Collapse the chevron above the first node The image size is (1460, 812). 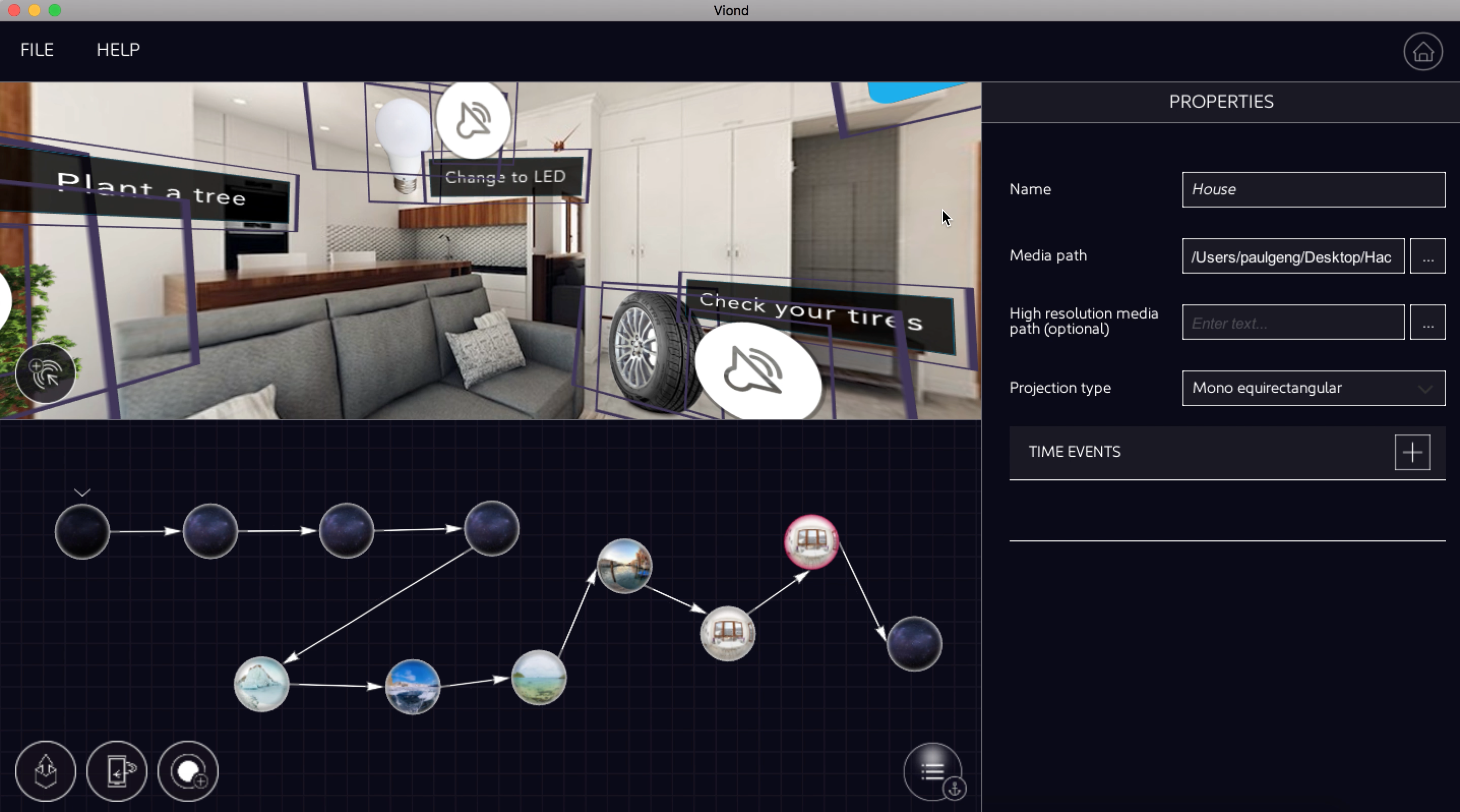pyautogui.click(x=82, y=492)
